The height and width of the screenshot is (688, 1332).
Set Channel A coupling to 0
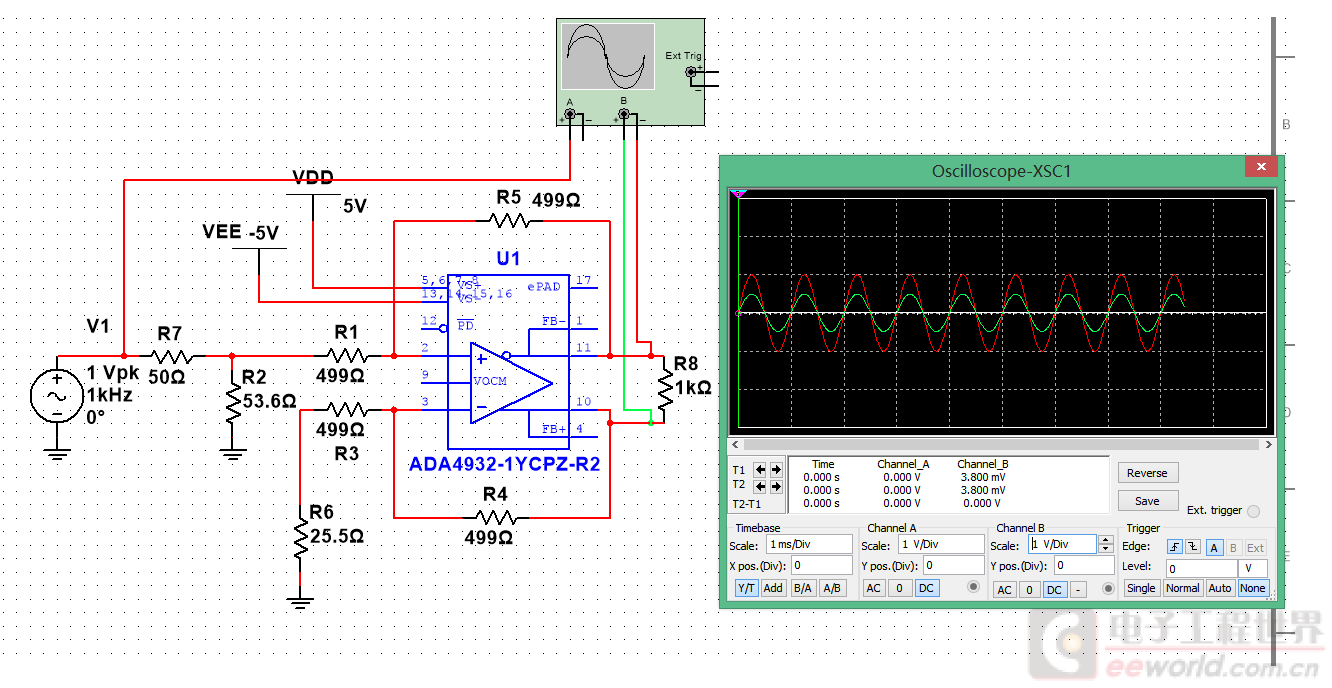pyautogui.click(x=900, y=588)
